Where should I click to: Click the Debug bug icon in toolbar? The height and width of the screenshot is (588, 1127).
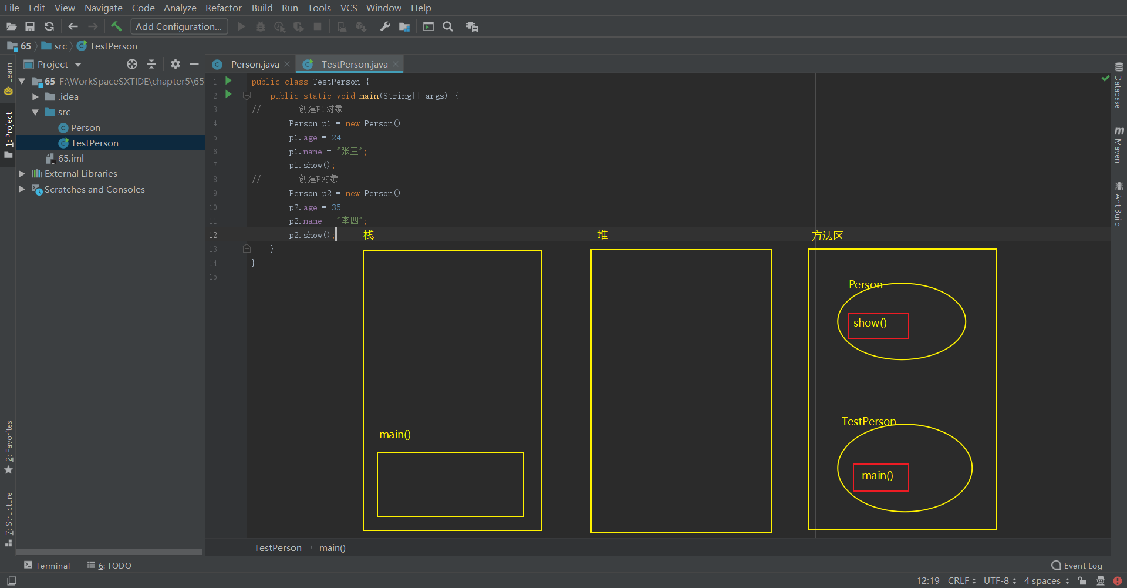(x=260, y=27)
